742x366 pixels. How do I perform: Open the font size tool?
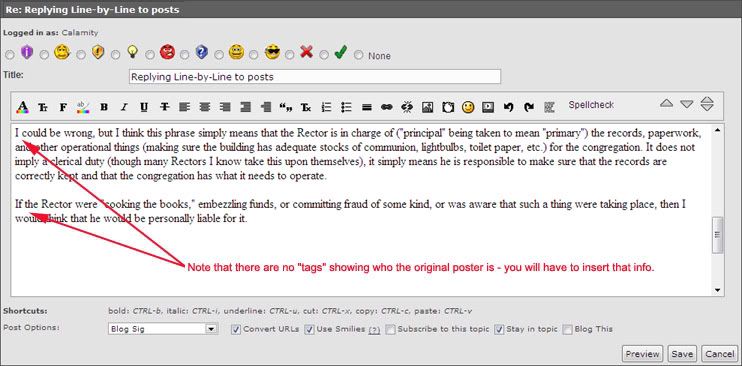43,107
